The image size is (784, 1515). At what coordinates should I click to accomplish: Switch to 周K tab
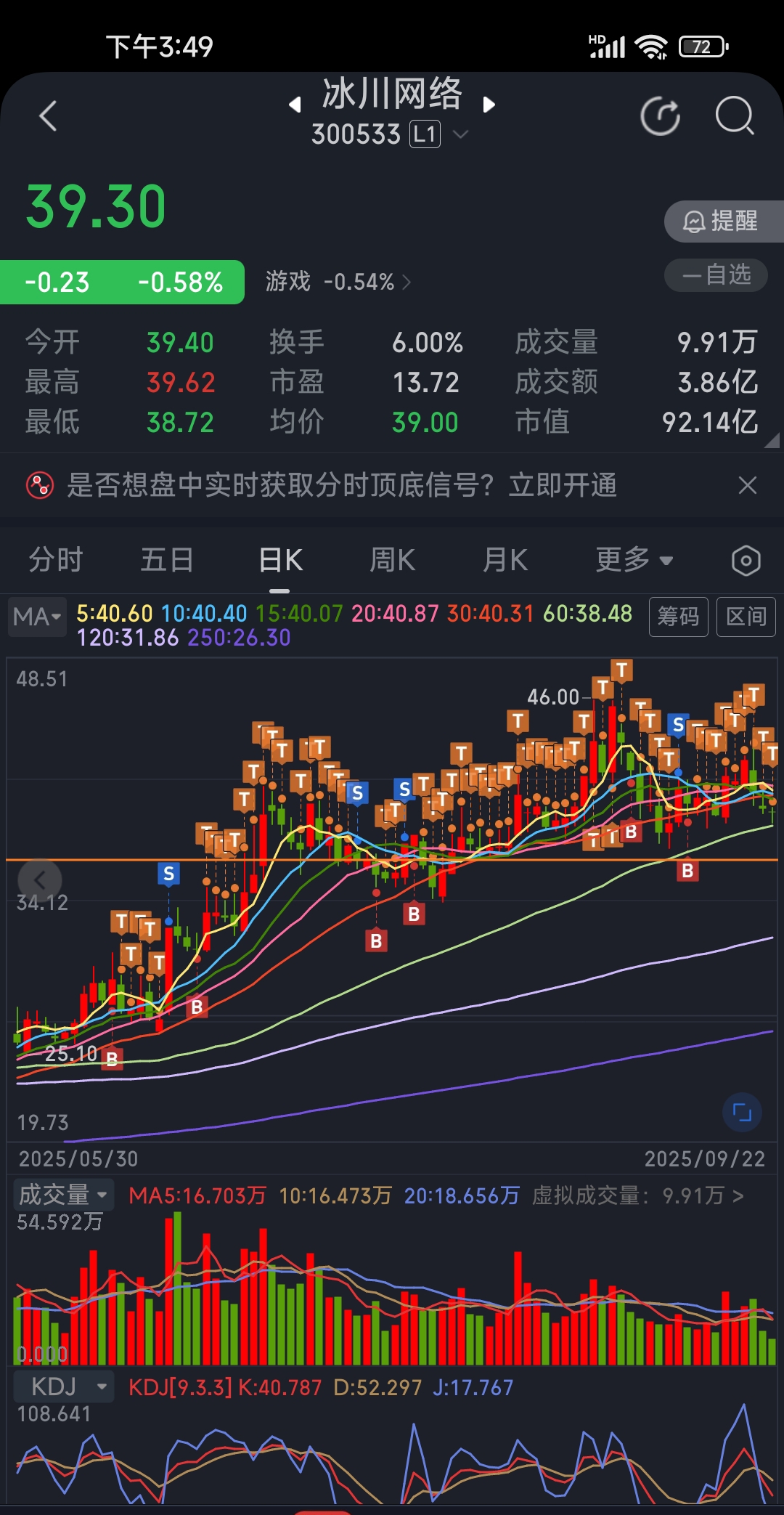392,560
